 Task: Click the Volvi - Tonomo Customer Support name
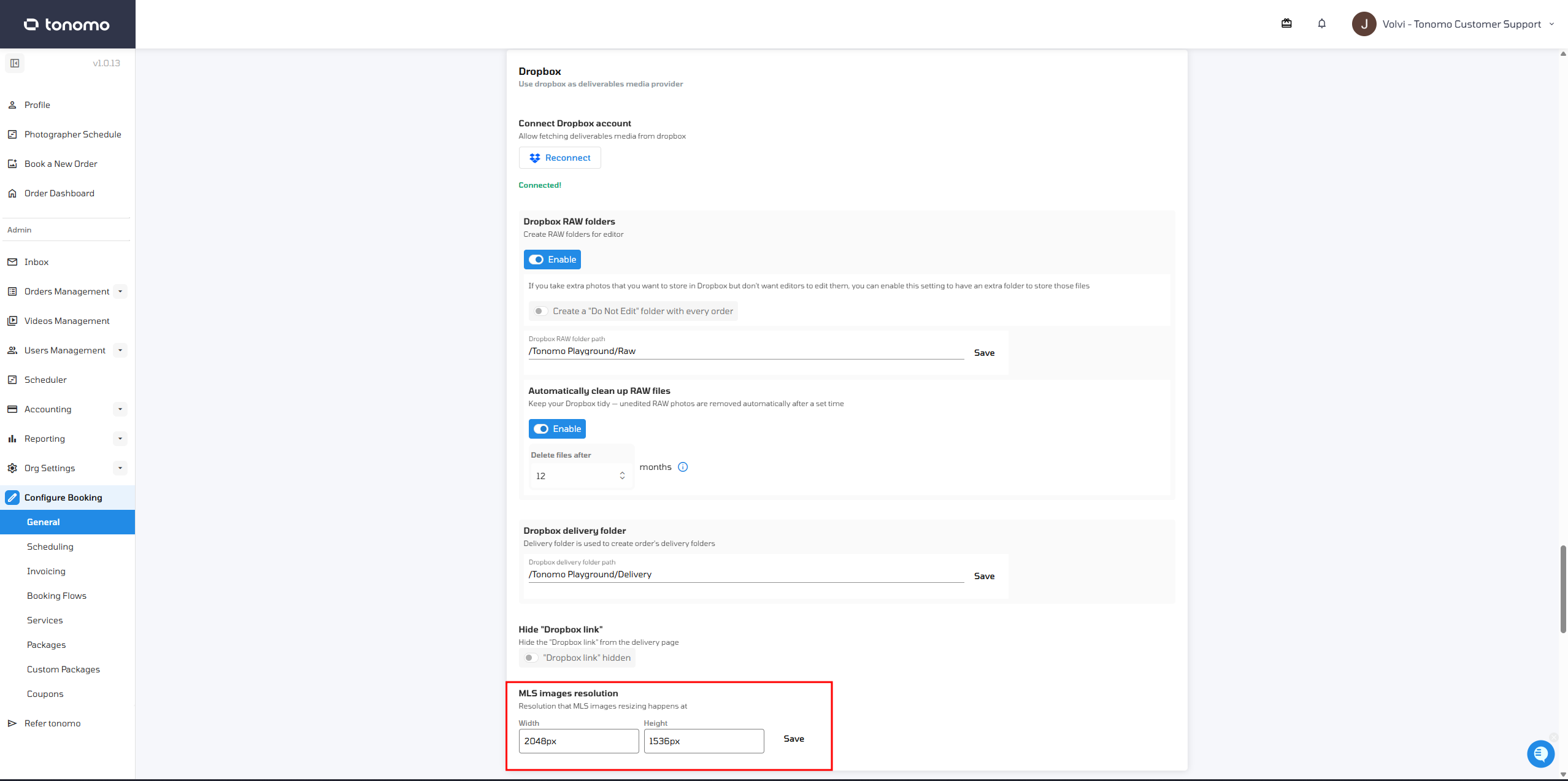(x=1461, y=24)
